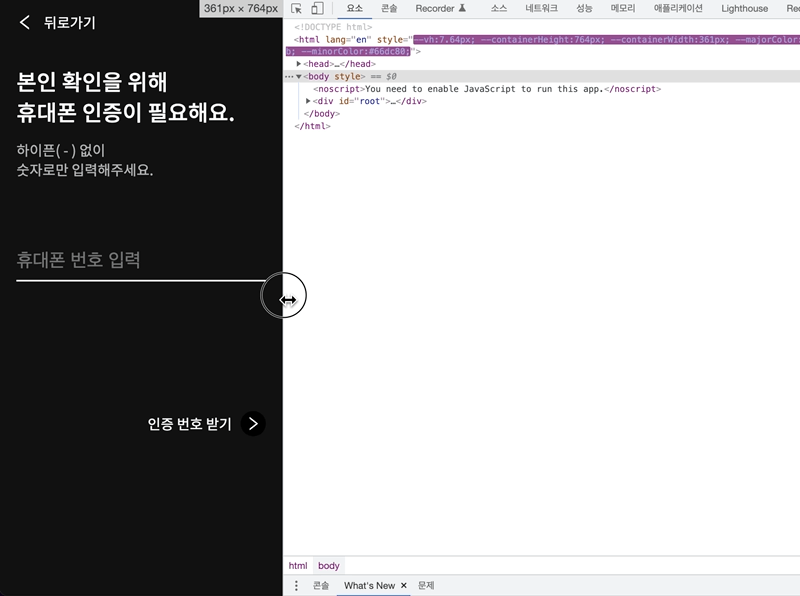Click the 숫자로만 입력해주세요 text
This screenshot has width=800, height=596.
pos(85,170)
